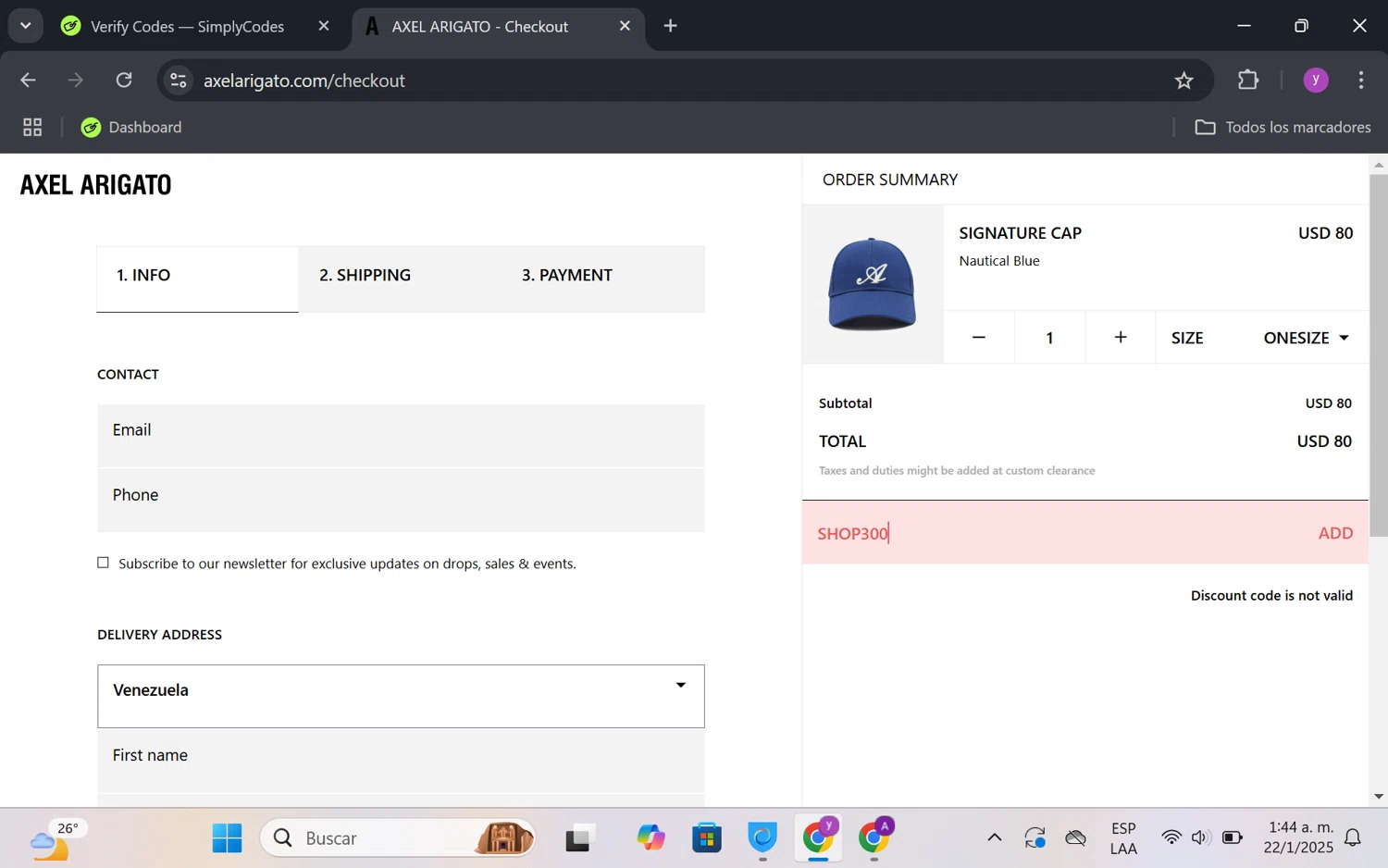The width and height of the screenshot is (1388, 868).
Task: Open Chrome with profile A in taskbar
Action: click(x=874, y=838)
